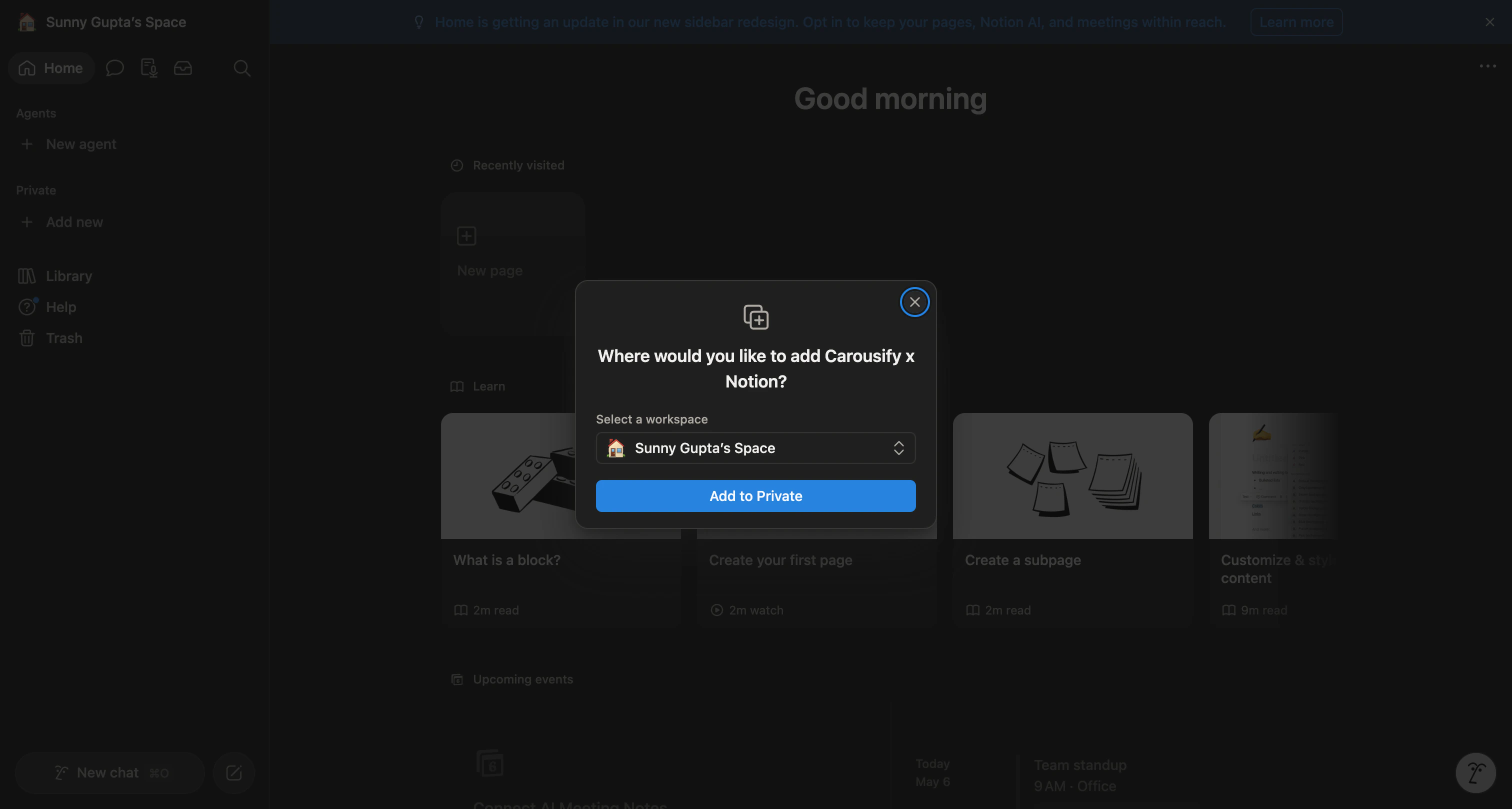Open the New page card
The width and height of the screenshot is (1512, 809).
point(512,263)
